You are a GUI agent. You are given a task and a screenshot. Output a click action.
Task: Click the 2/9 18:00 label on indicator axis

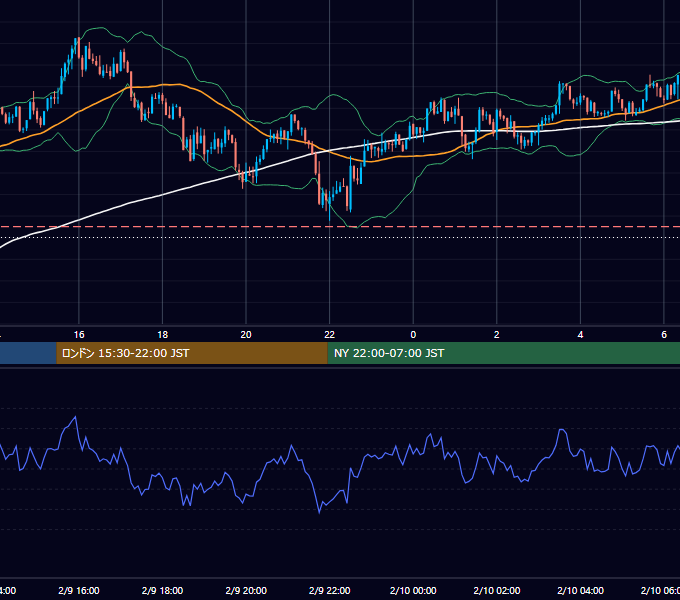coord(162,590)
